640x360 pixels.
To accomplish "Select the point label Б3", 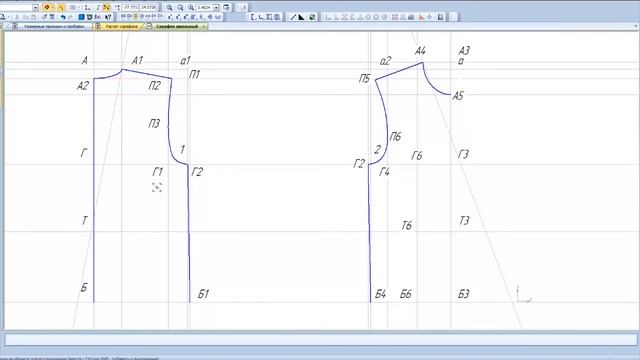I will [x=464, y=294].
